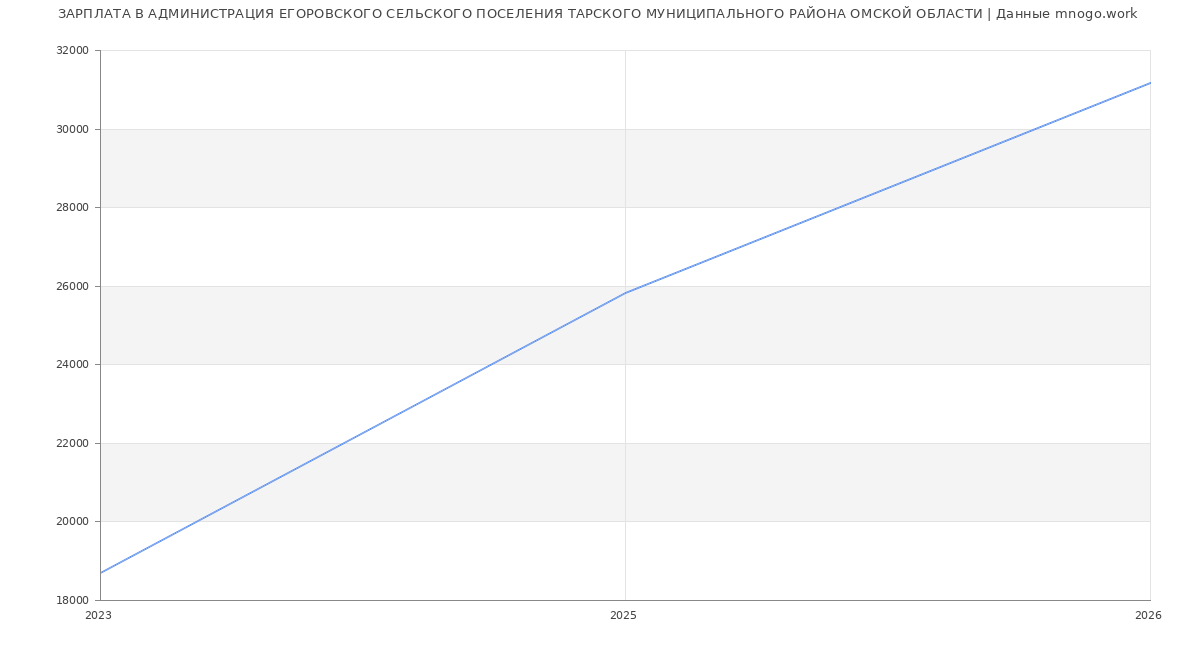This screenshot has height=650, width=1200.
Task: Click the 2023 x-axis label
Action: [99, 616]
